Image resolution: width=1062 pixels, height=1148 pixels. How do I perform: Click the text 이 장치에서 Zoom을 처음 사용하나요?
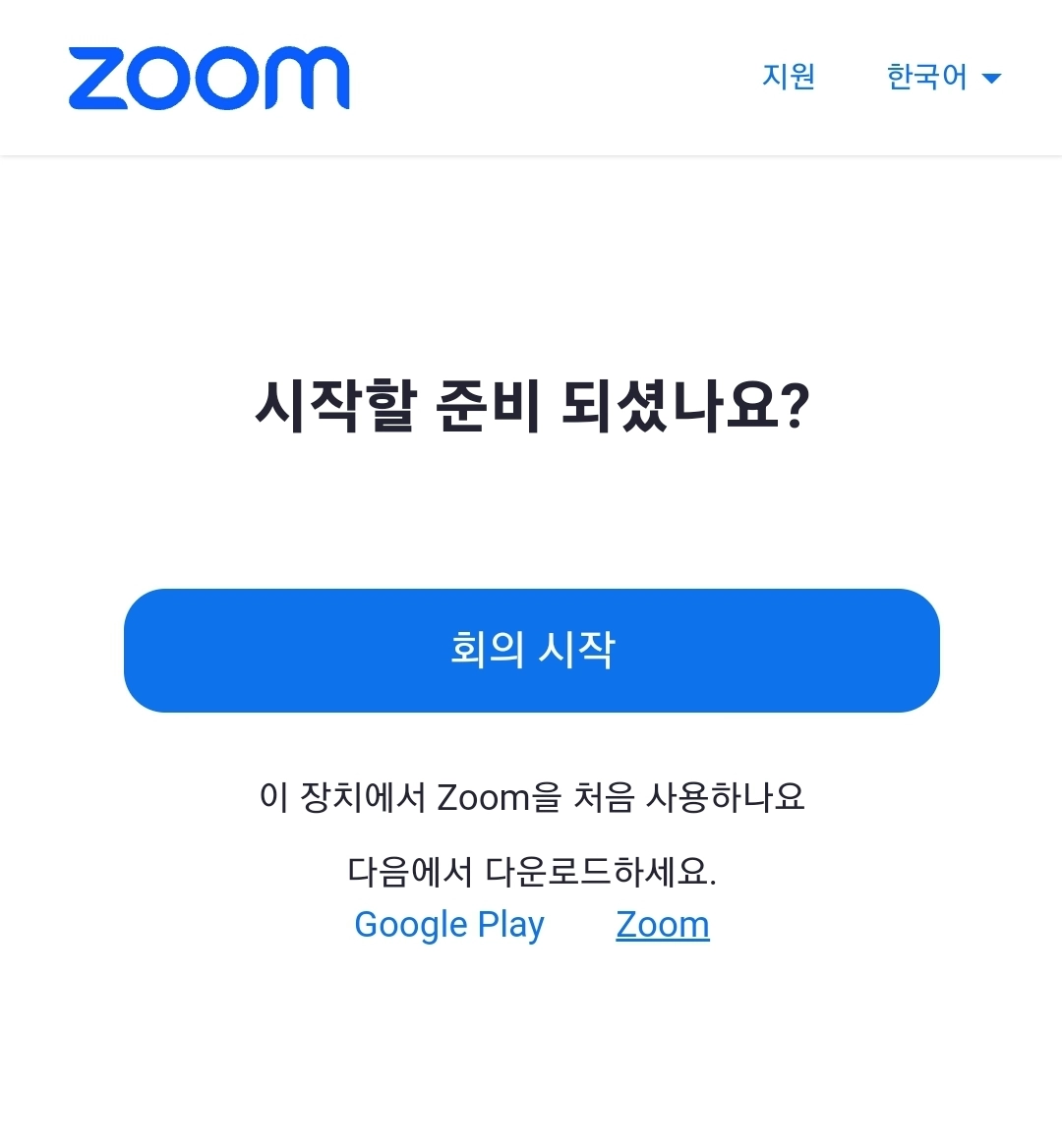(x=532, y=796)
